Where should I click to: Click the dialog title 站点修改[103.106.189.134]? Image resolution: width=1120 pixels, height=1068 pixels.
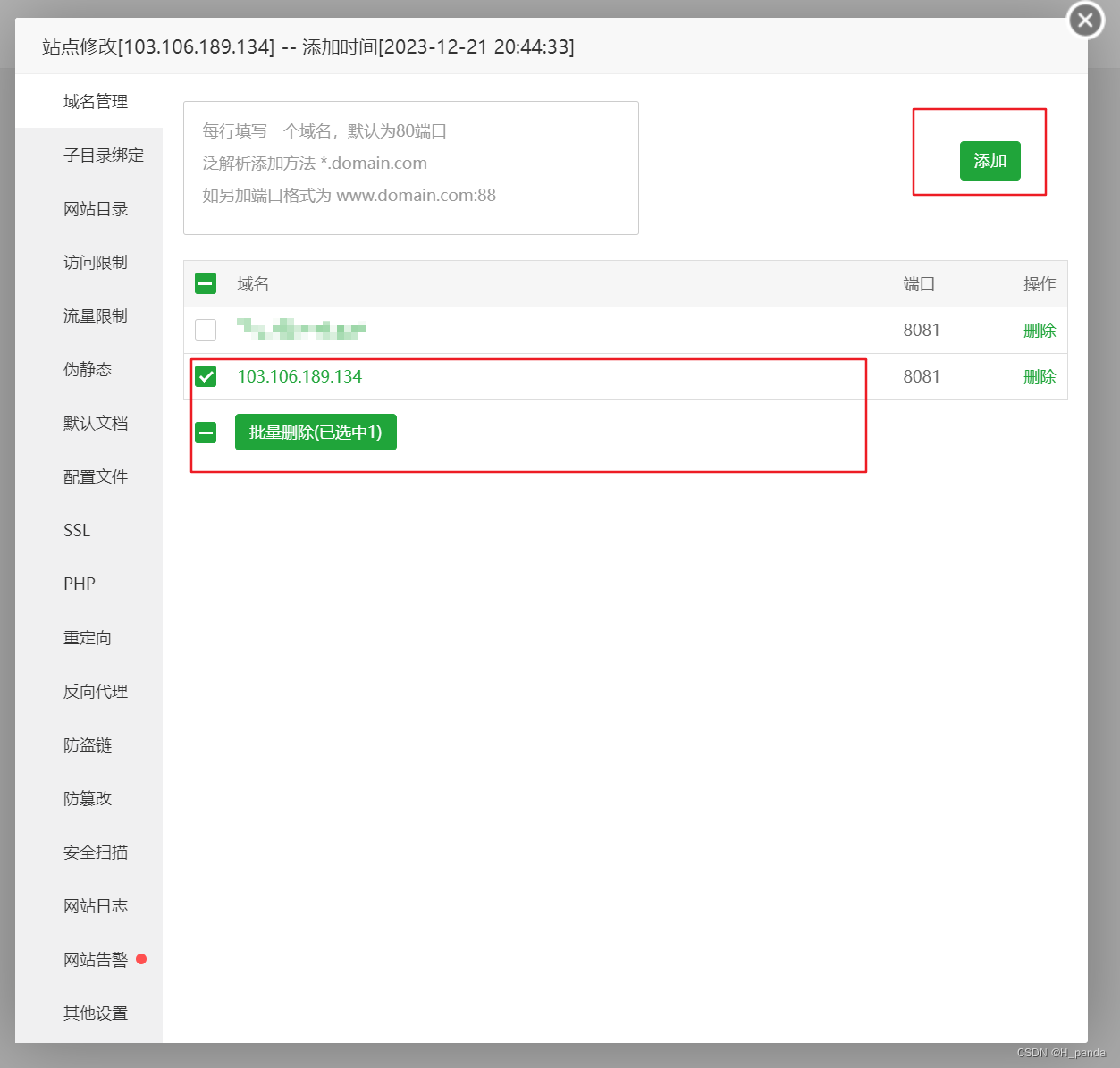(158, 46)
